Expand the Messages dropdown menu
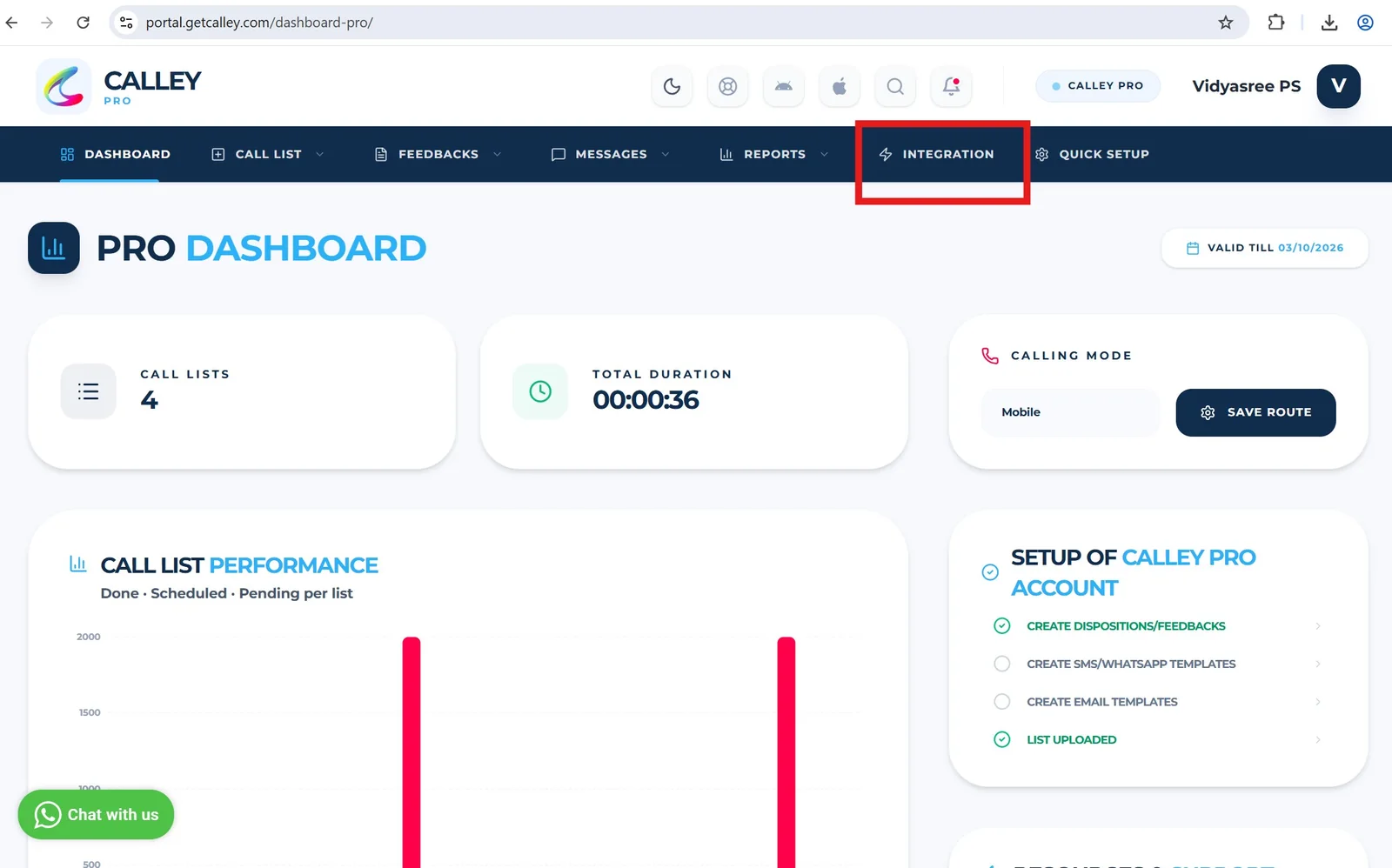Image resolution: width=1392 pixels, height=868 pixels. [x=611, y=154]
